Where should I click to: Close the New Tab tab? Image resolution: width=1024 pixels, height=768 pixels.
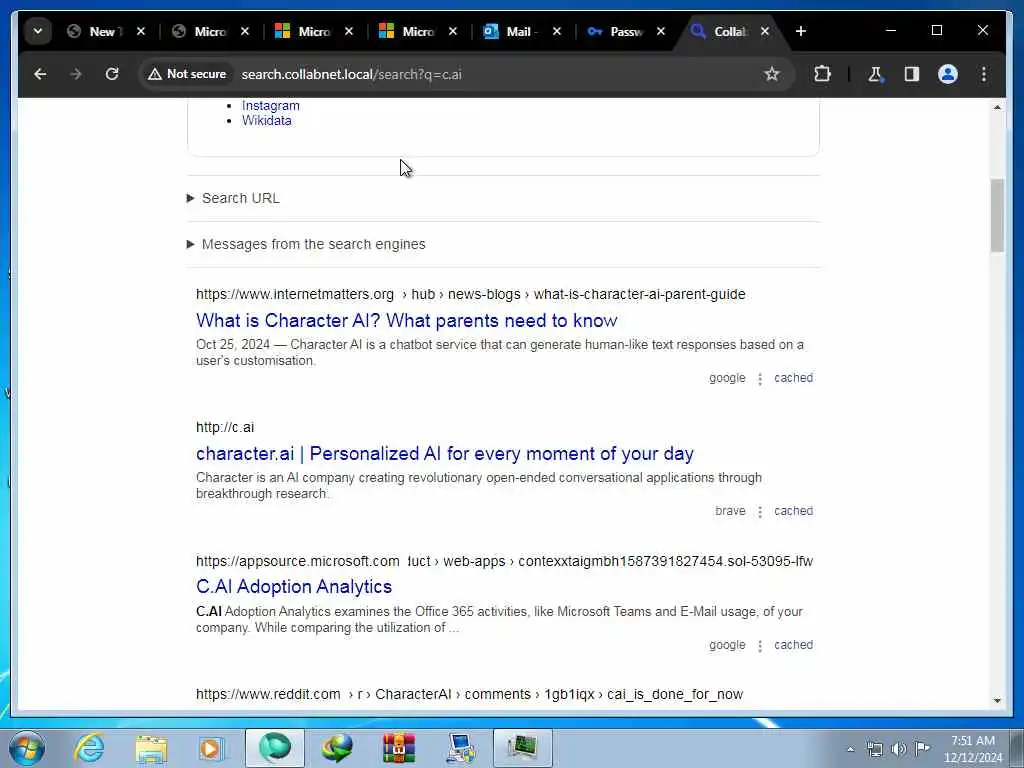click(x=141, y=31)
